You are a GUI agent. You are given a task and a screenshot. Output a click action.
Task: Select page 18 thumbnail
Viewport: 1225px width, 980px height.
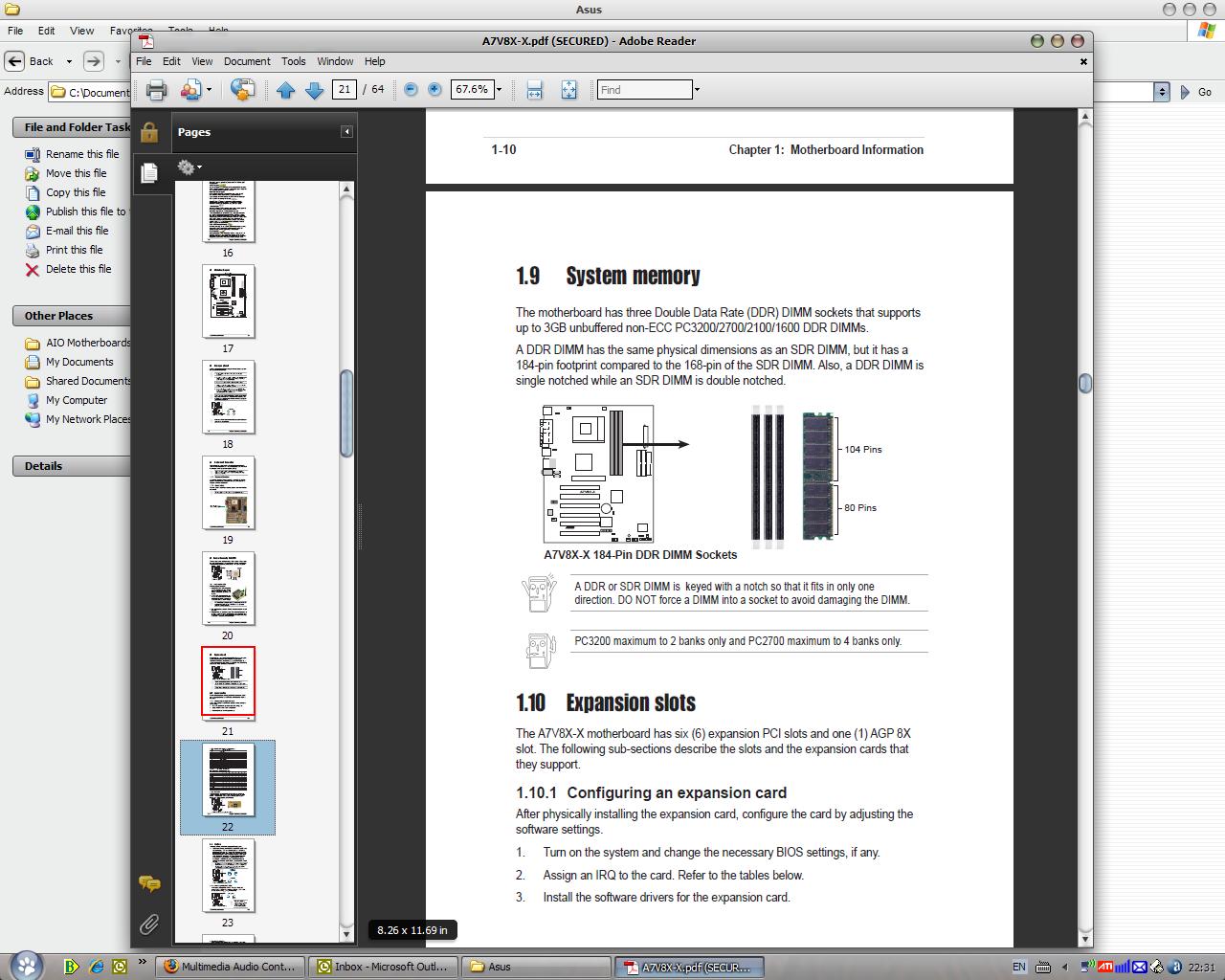(228, 397)
